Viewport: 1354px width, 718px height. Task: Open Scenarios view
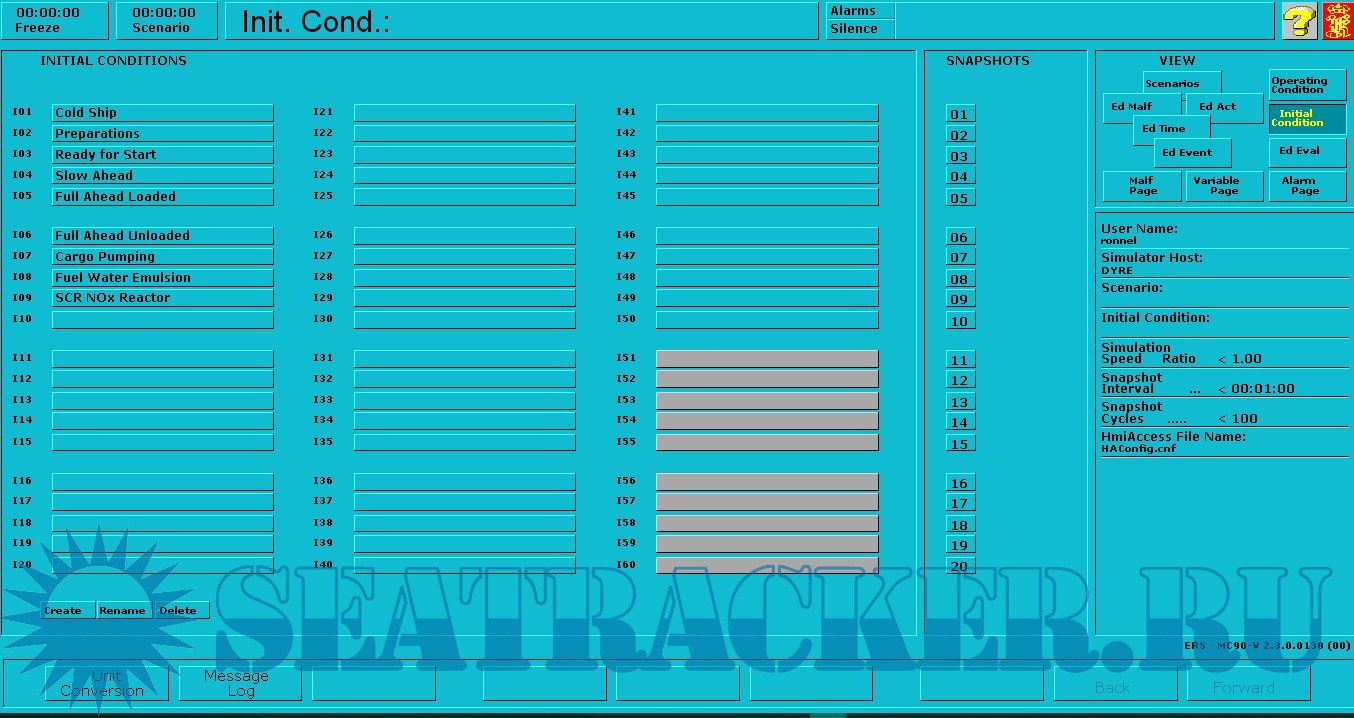coord(1181,83)
